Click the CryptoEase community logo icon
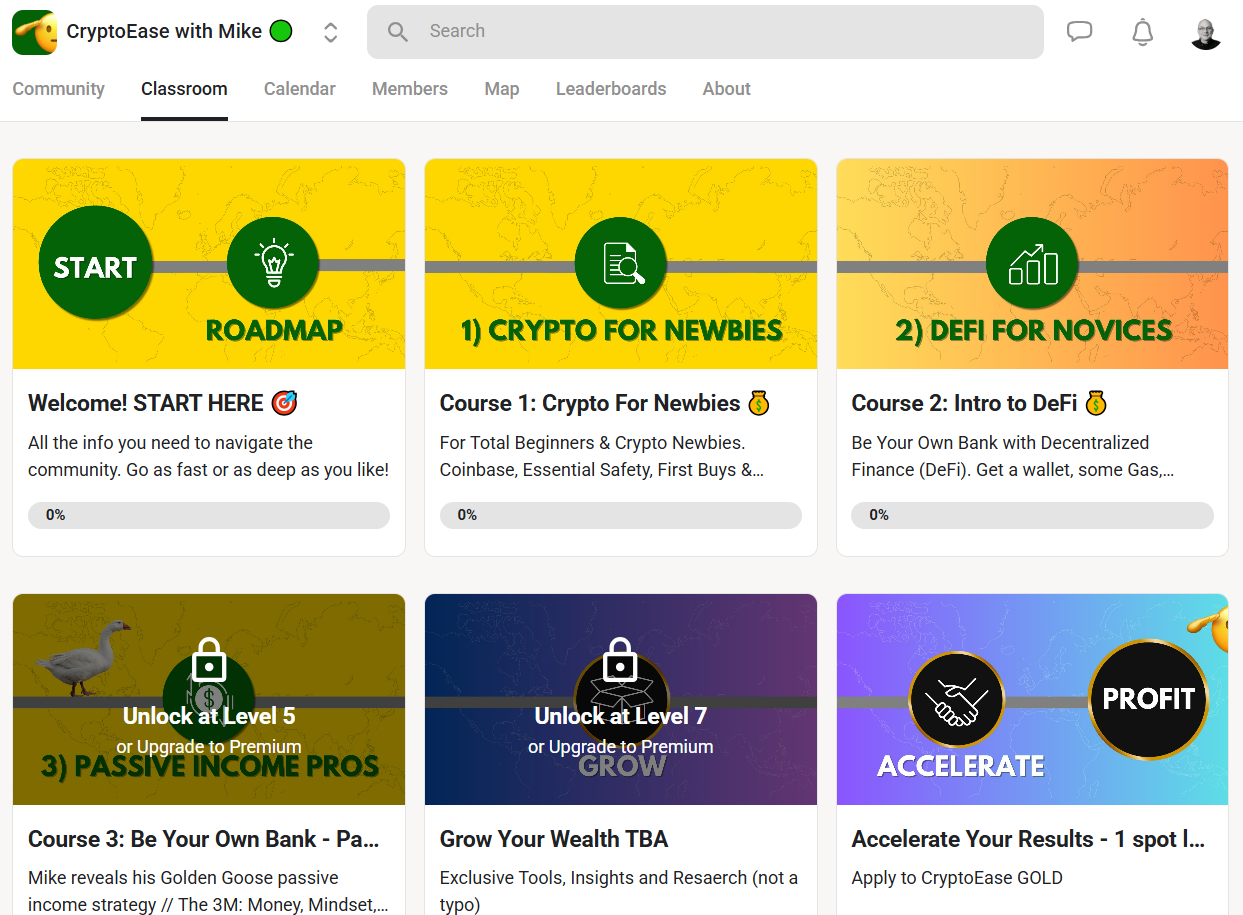The width and height of the screenshot is (1243, 915). [34, 32]
